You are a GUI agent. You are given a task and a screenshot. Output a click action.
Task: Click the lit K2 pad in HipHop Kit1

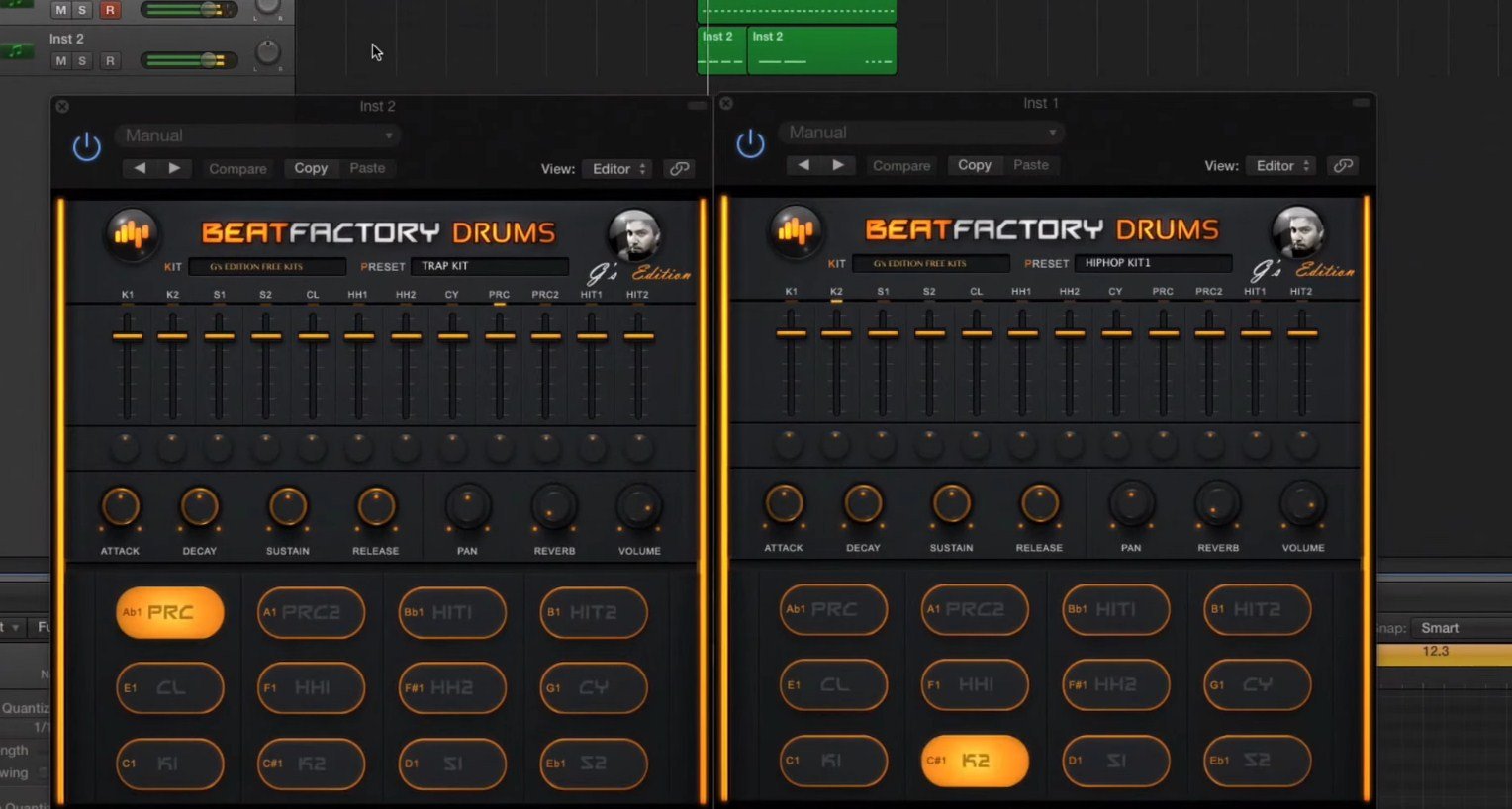(974, 761)
